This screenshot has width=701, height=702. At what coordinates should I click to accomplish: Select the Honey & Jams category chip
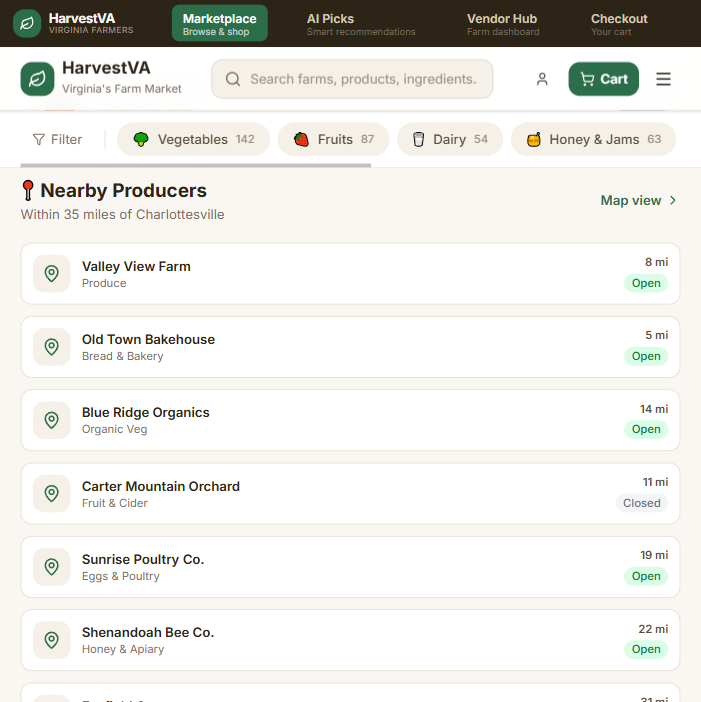tap(593, 140)
